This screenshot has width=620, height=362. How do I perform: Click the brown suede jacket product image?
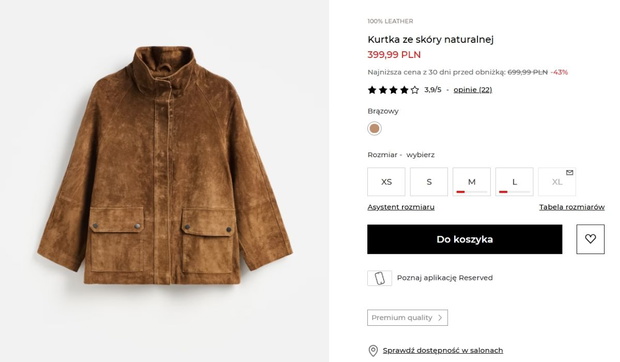point(164,165)
